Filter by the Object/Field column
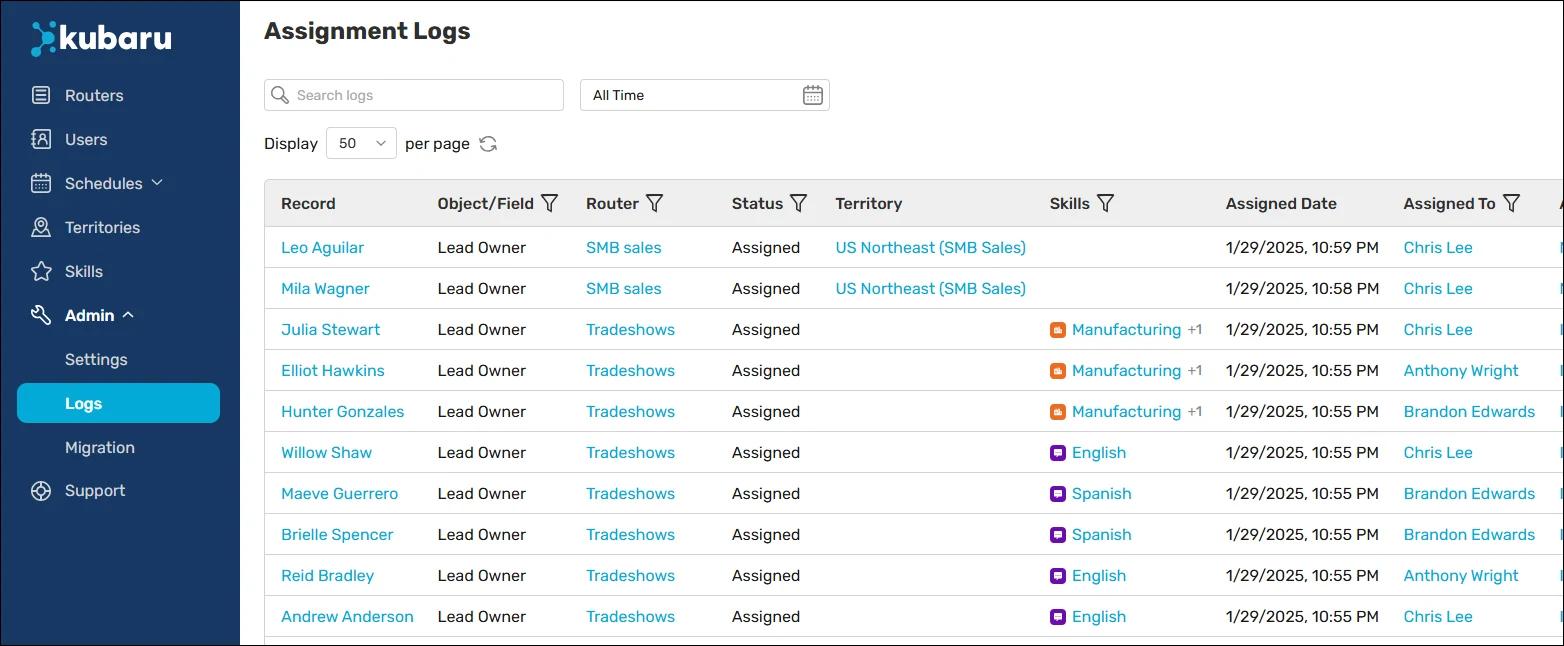The height and width of the screenshot is (646, 1564). [550, 203]
